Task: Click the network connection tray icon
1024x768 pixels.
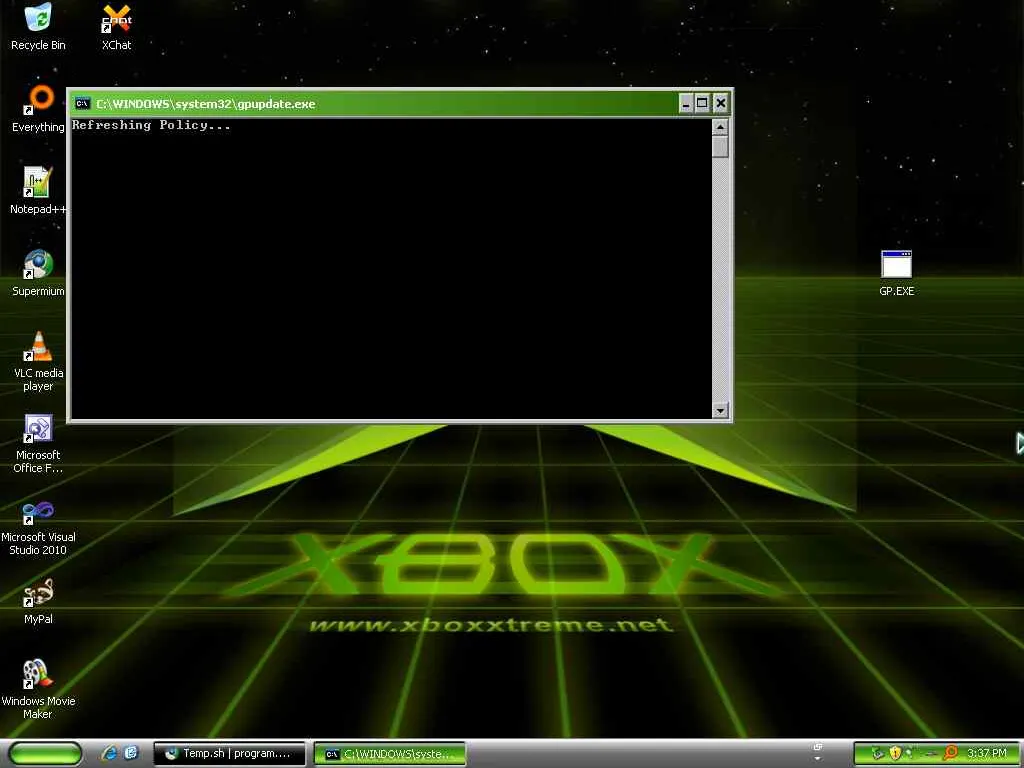Action: [931, 754]
